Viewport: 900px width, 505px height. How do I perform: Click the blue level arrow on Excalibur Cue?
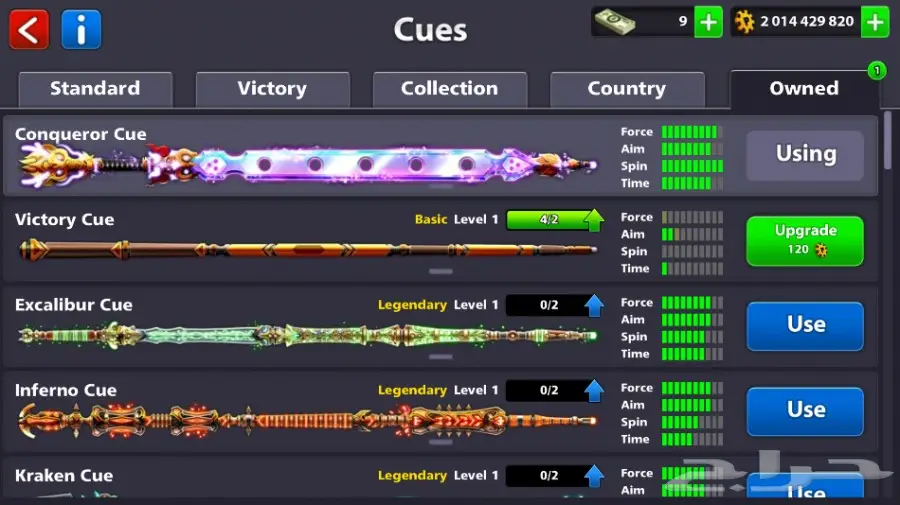point(594,305)
